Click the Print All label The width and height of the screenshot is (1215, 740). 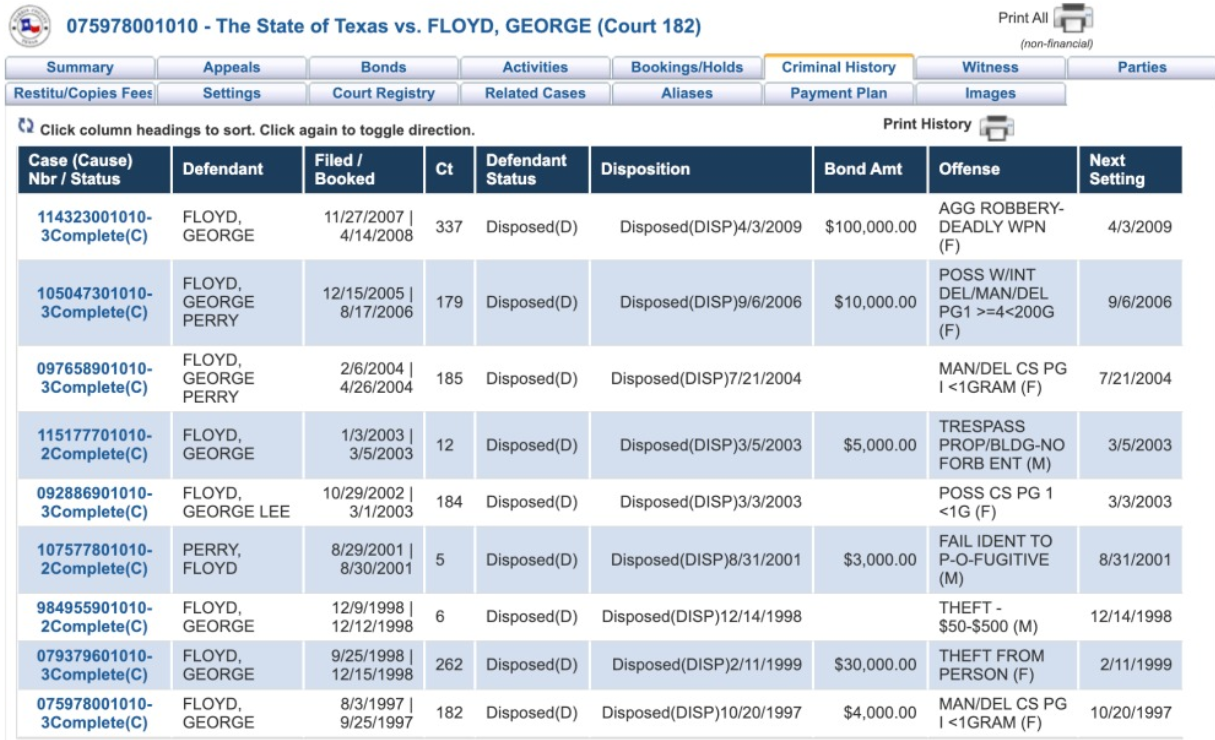pos(1022,18)
